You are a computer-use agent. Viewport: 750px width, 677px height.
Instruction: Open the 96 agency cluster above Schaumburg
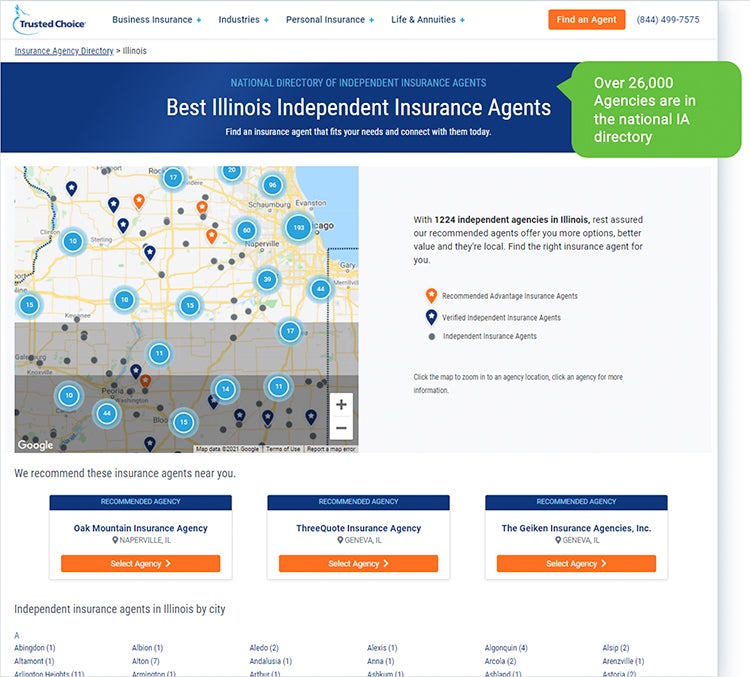pyautogui.click(x=272, y=185)
